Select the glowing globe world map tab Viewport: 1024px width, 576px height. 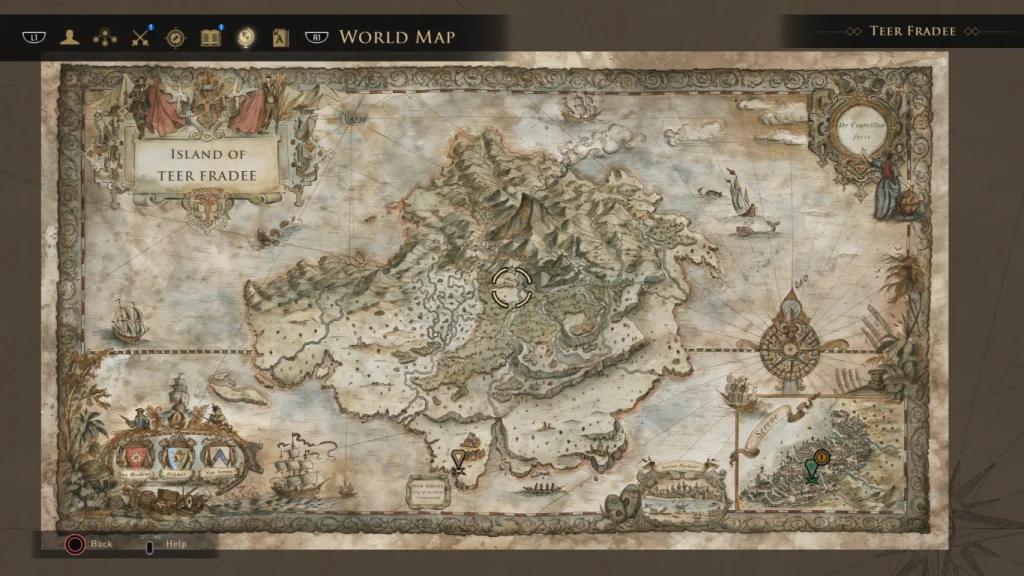[x=246, y=37]
